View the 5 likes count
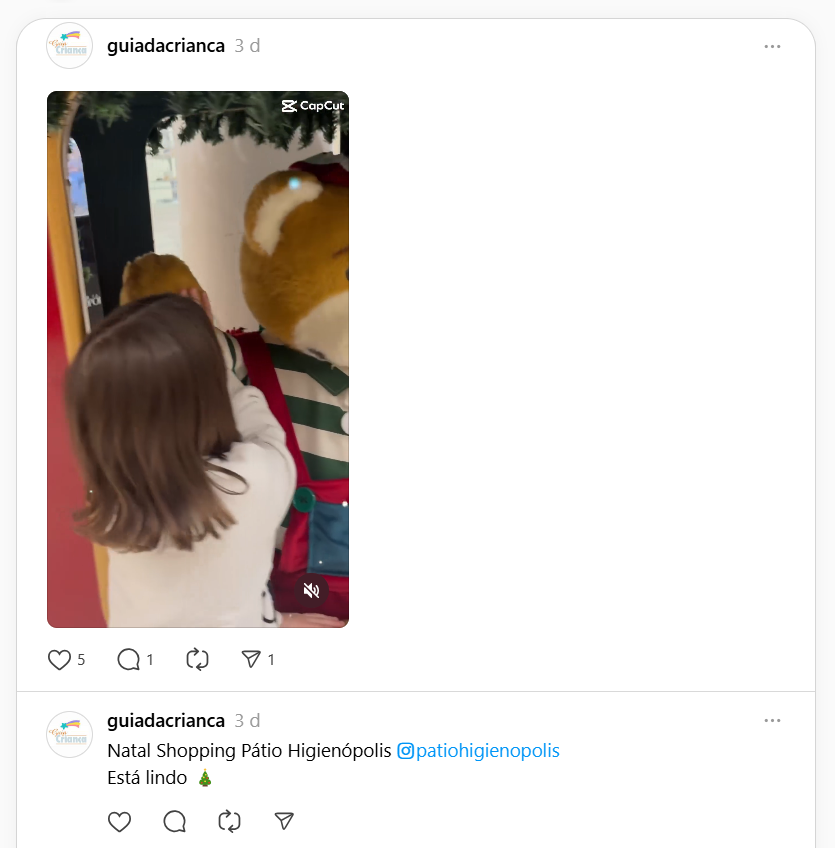Image resolution: width=835 pixels, height=848 pixels. point(81,660)
